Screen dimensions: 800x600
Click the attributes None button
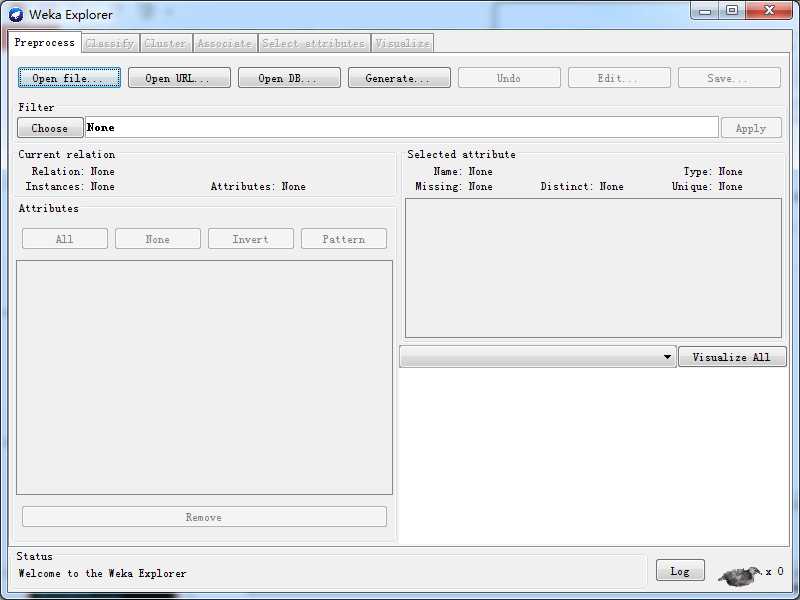158,239
